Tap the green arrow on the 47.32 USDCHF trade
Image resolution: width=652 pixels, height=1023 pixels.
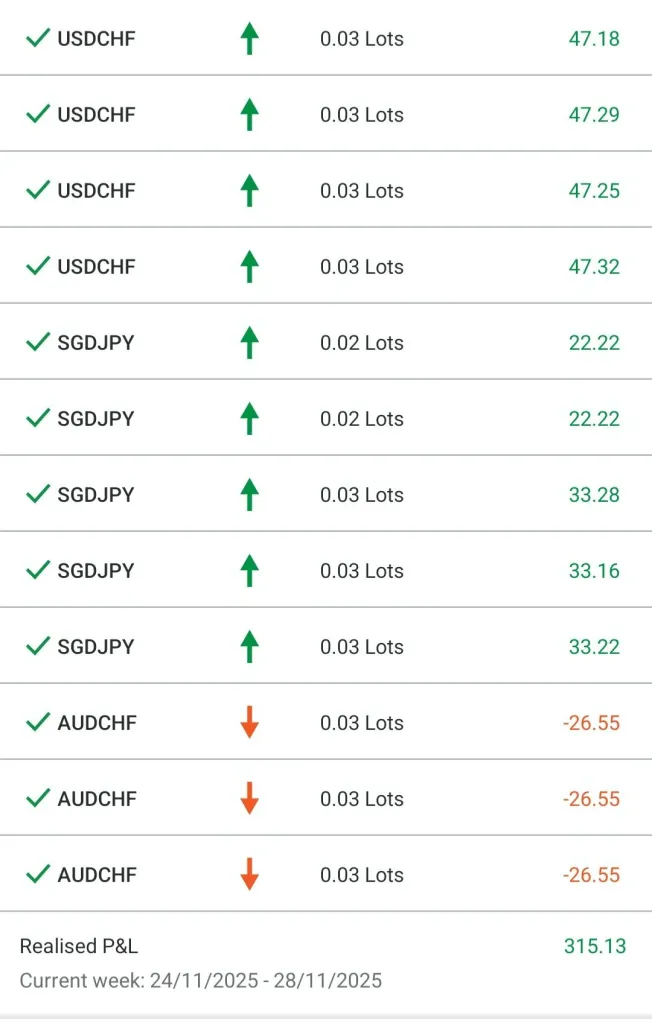[x=250, y=267]
